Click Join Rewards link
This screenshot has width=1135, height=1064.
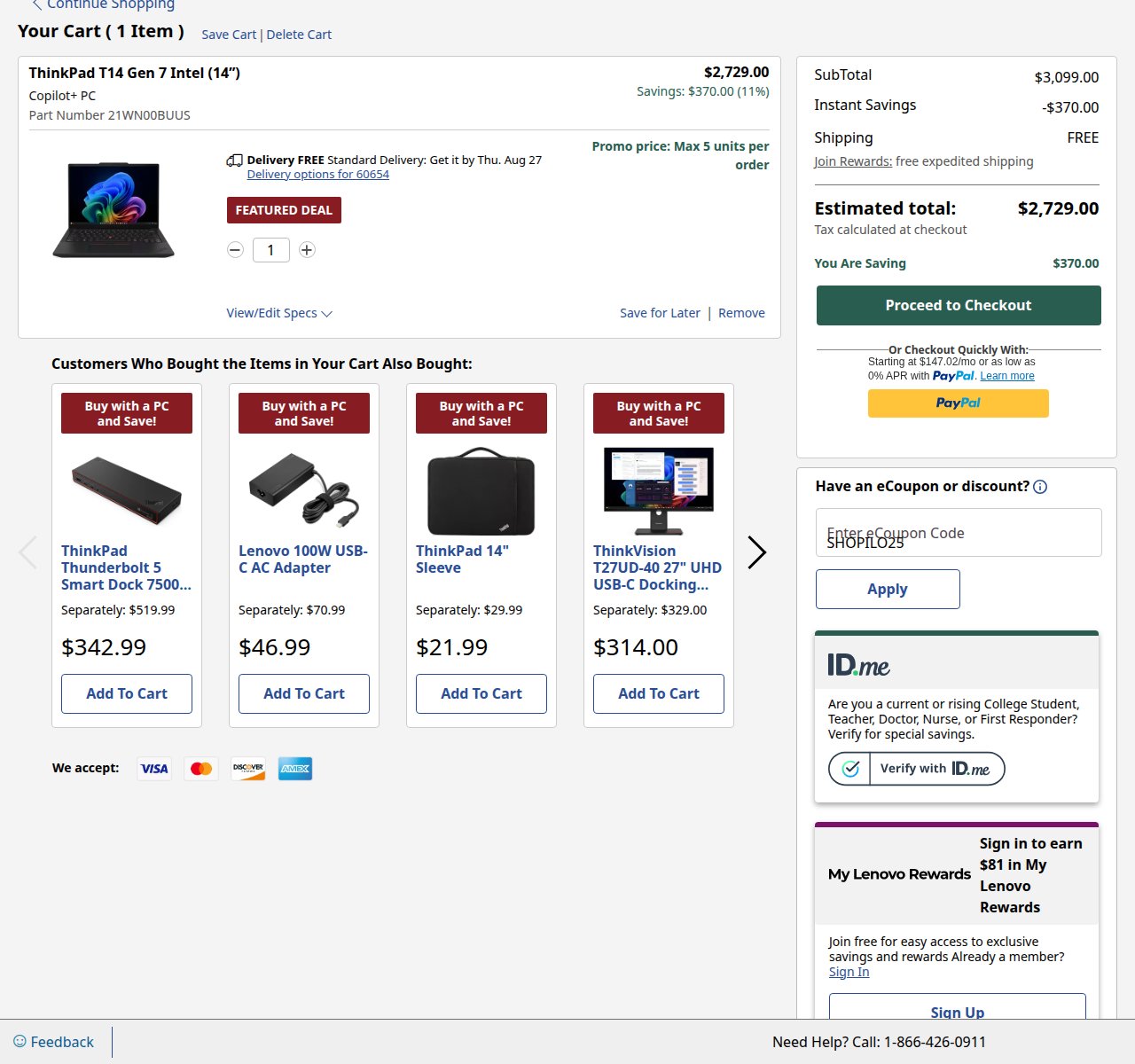pos(853,161)
